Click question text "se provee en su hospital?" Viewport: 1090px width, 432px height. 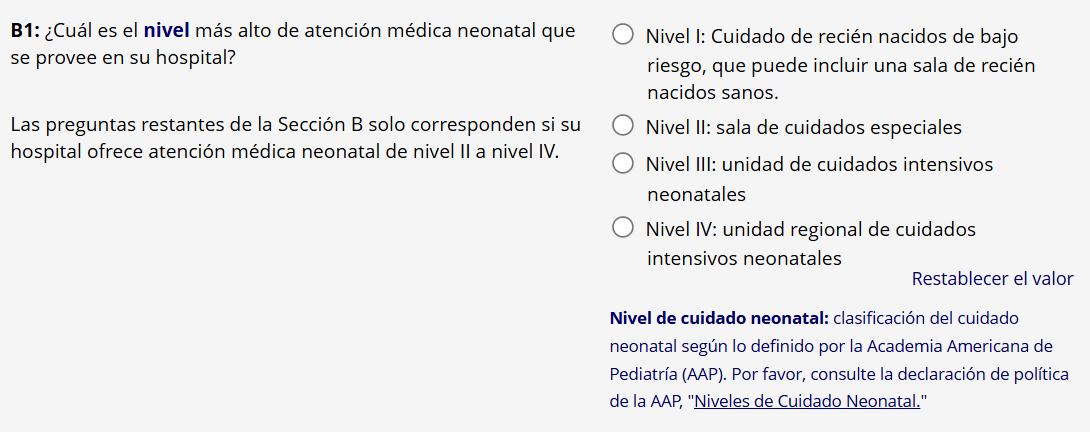[x=123, y=58]
